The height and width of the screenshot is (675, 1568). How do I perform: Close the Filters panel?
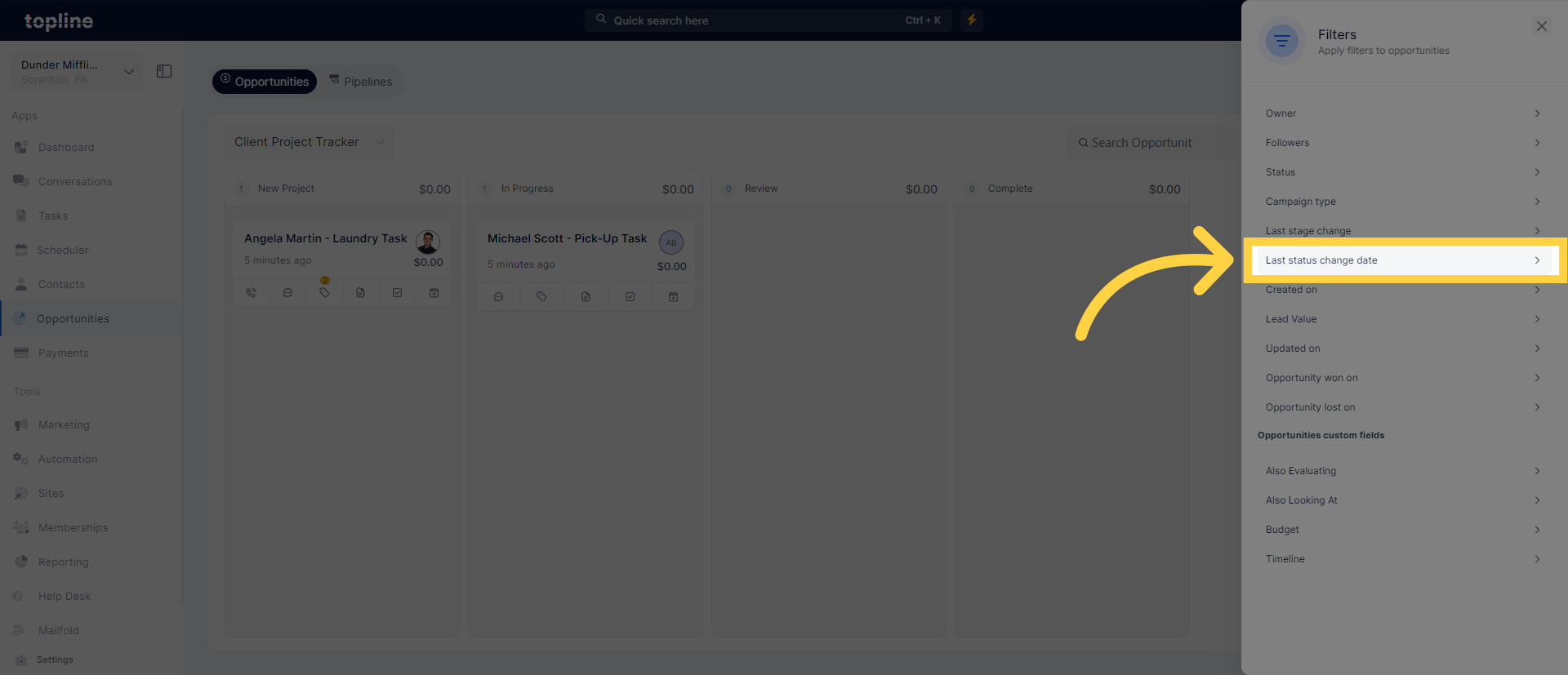pyautogui.click(x=1541, y=26)
